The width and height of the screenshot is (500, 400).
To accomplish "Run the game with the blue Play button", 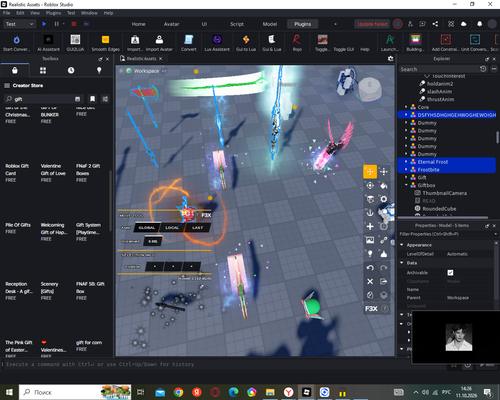I will [x=44, y=24].
